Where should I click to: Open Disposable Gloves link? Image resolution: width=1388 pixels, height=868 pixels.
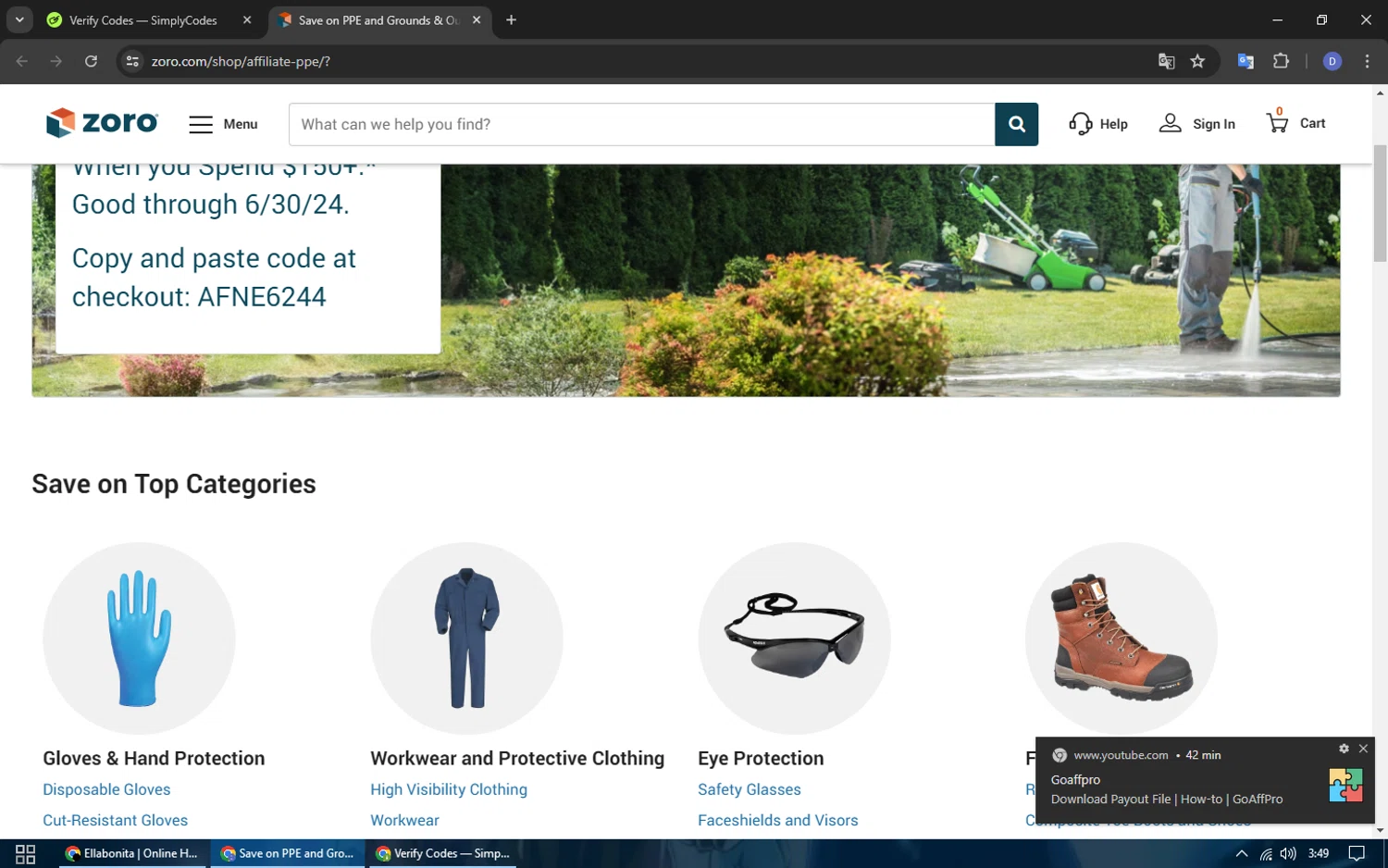coord(106,789)
